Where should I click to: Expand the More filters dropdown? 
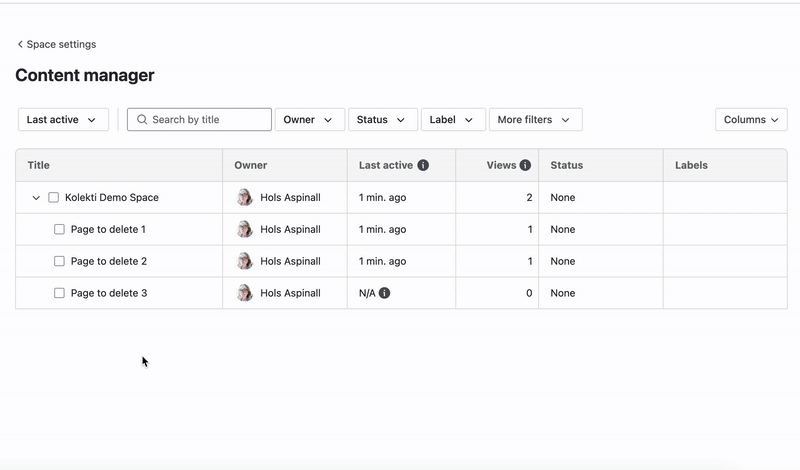point(535,119)
